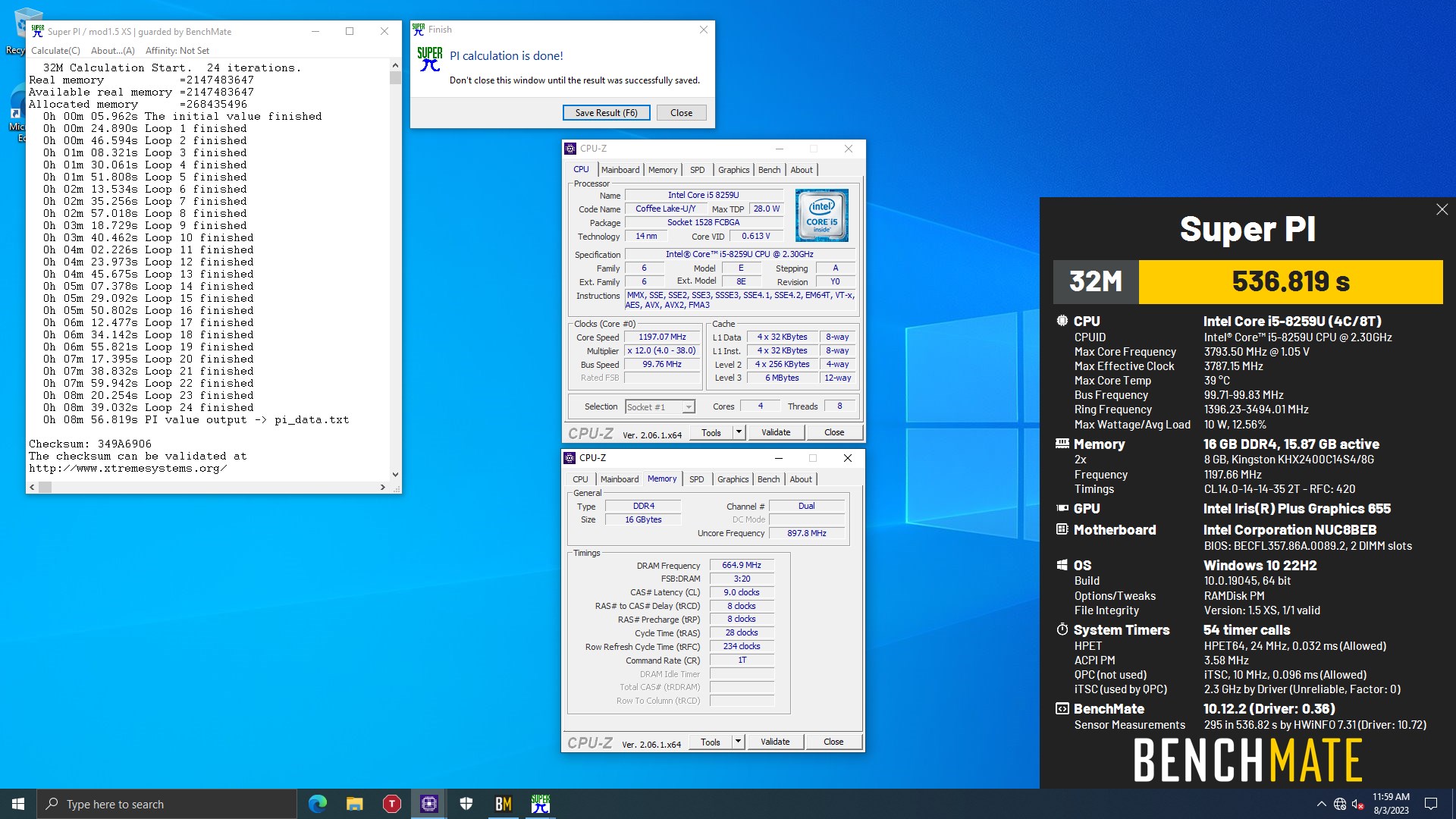
Task: Click Validate in lower CPU-Z window
Action: coord(775,742)
